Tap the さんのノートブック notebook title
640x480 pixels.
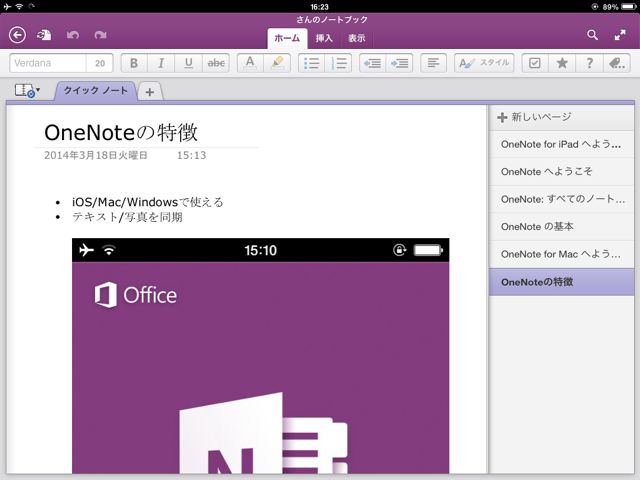click(332, 20)
